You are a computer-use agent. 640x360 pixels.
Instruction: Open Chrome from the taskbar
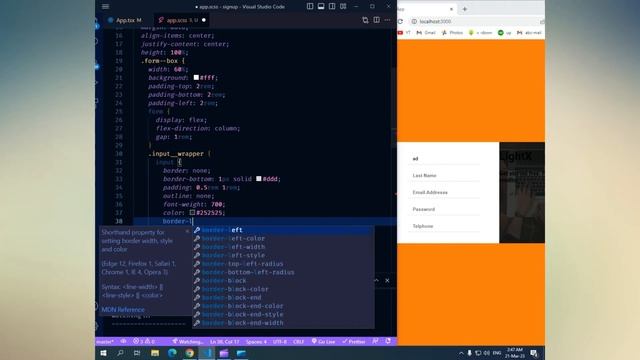coord(189,353)
